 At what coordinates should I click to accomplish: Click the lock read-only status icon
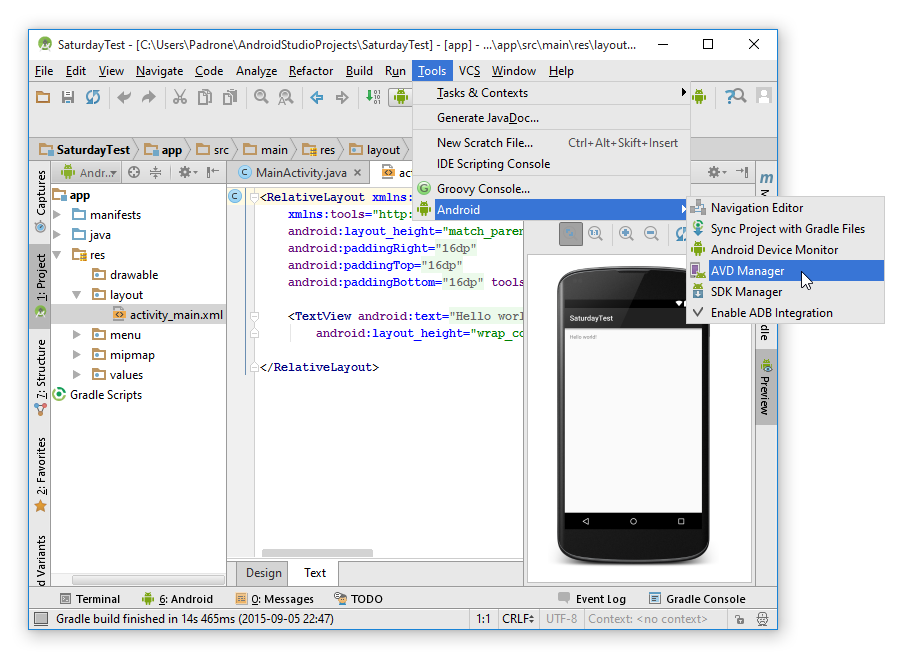(x=739, y=619)
